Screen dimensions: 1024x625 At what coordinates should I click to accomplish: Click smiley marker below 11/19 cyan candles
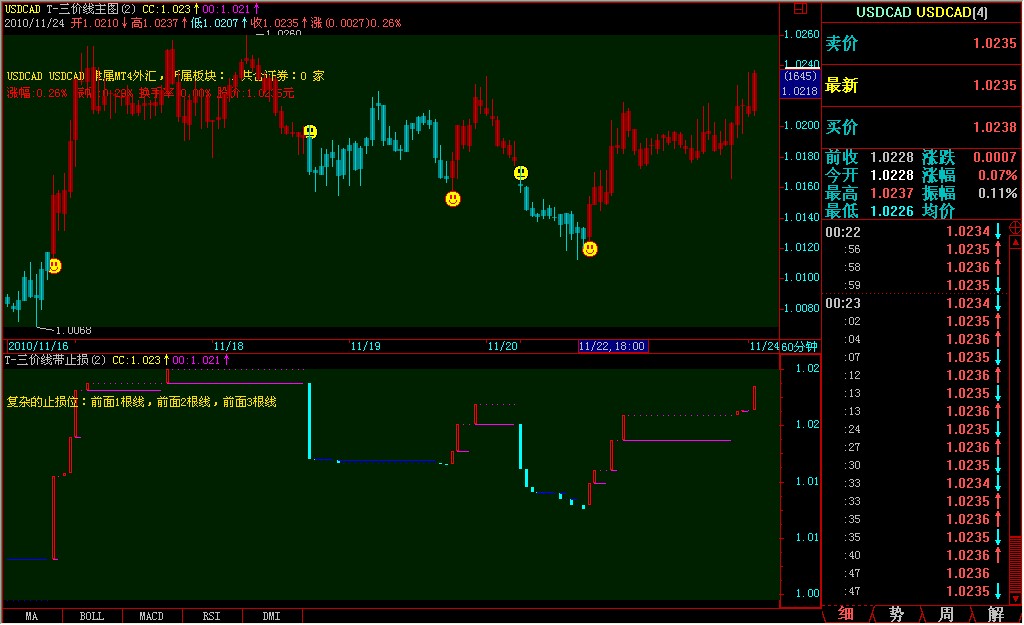coord(453,199)
